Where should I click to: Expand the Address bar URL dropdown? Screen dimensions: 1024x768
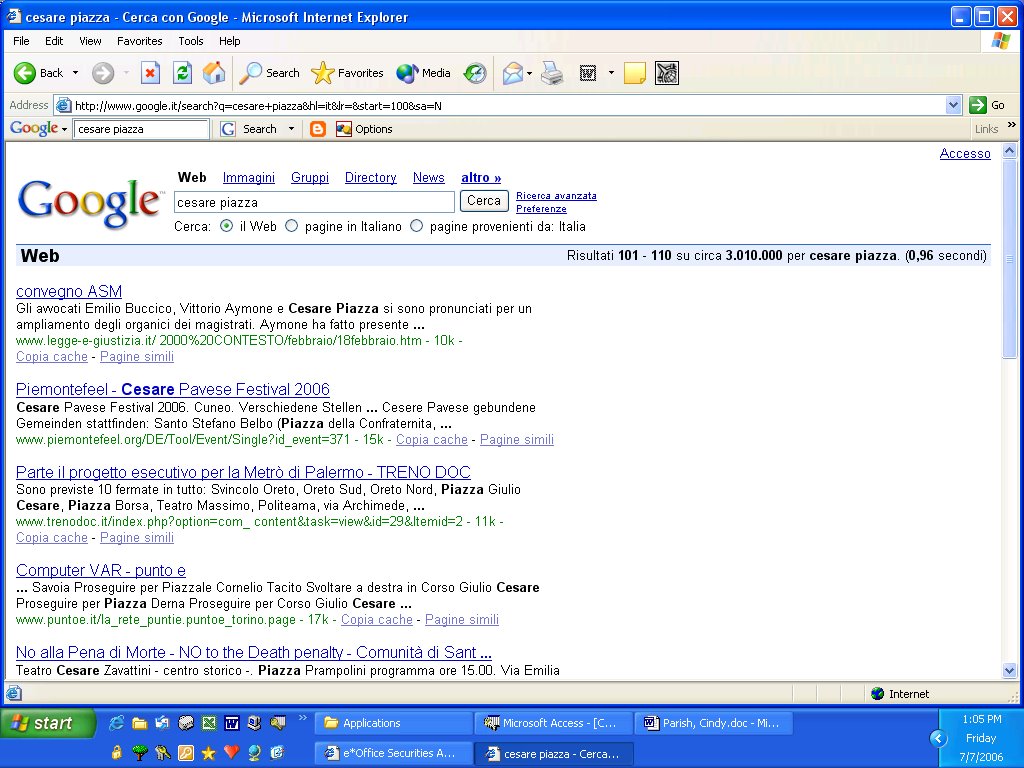953,104
